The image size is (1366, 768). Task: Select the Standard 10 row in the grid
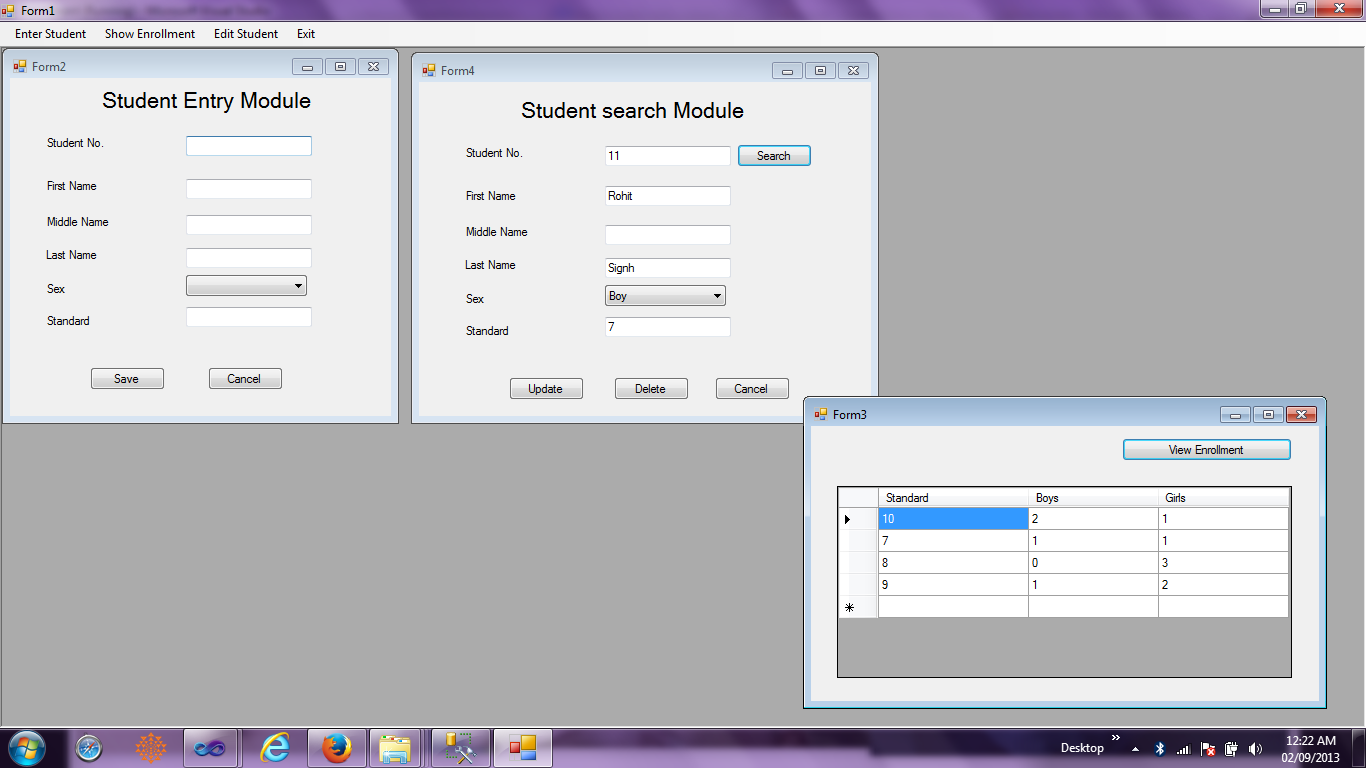(952, 518)
